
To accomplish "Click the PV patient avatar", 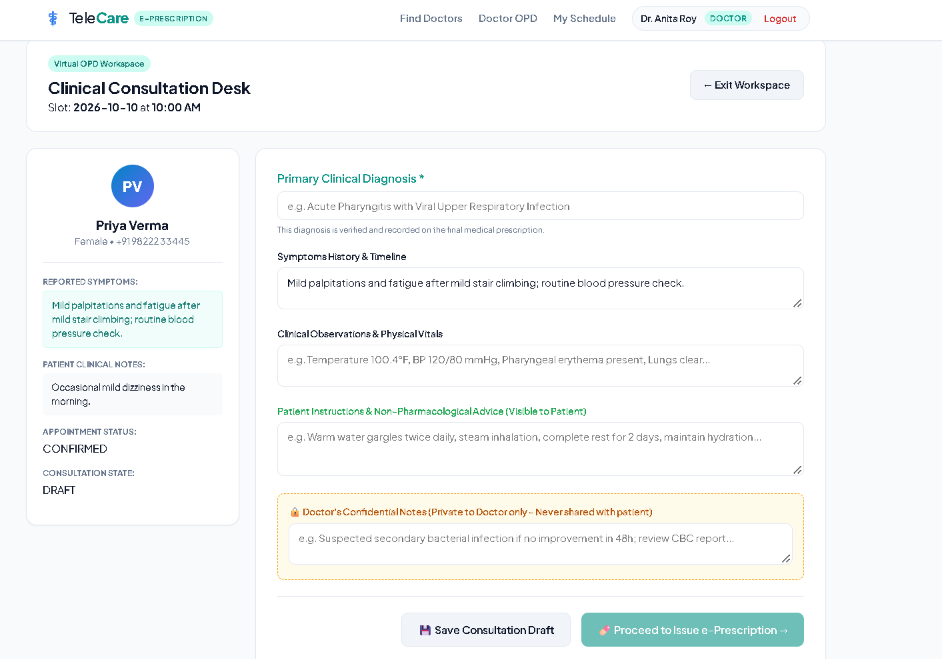I will [x=132, y=186].
